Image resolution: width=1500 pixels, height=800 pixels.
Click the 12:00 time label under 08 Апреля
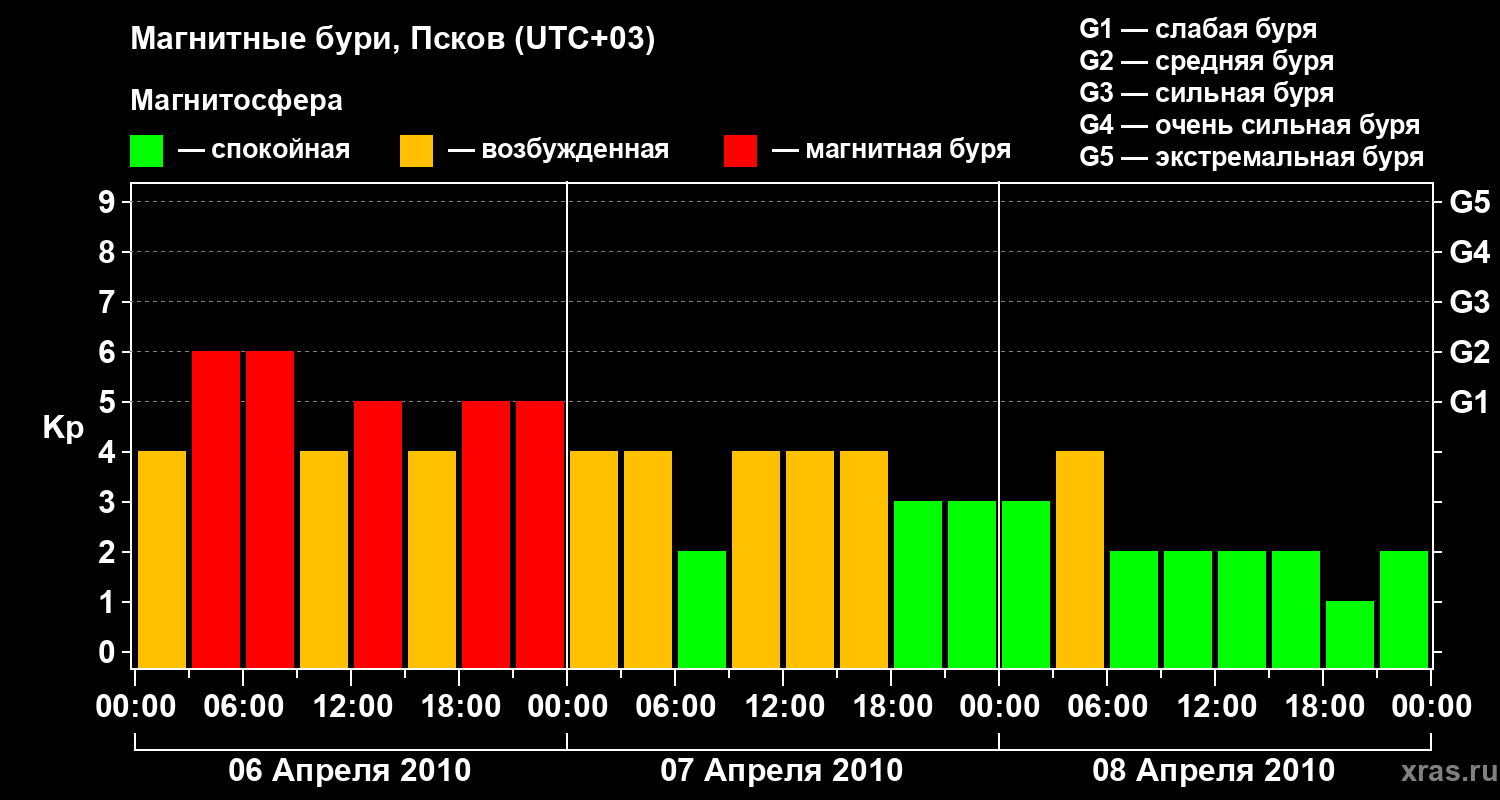(1215, 707)
